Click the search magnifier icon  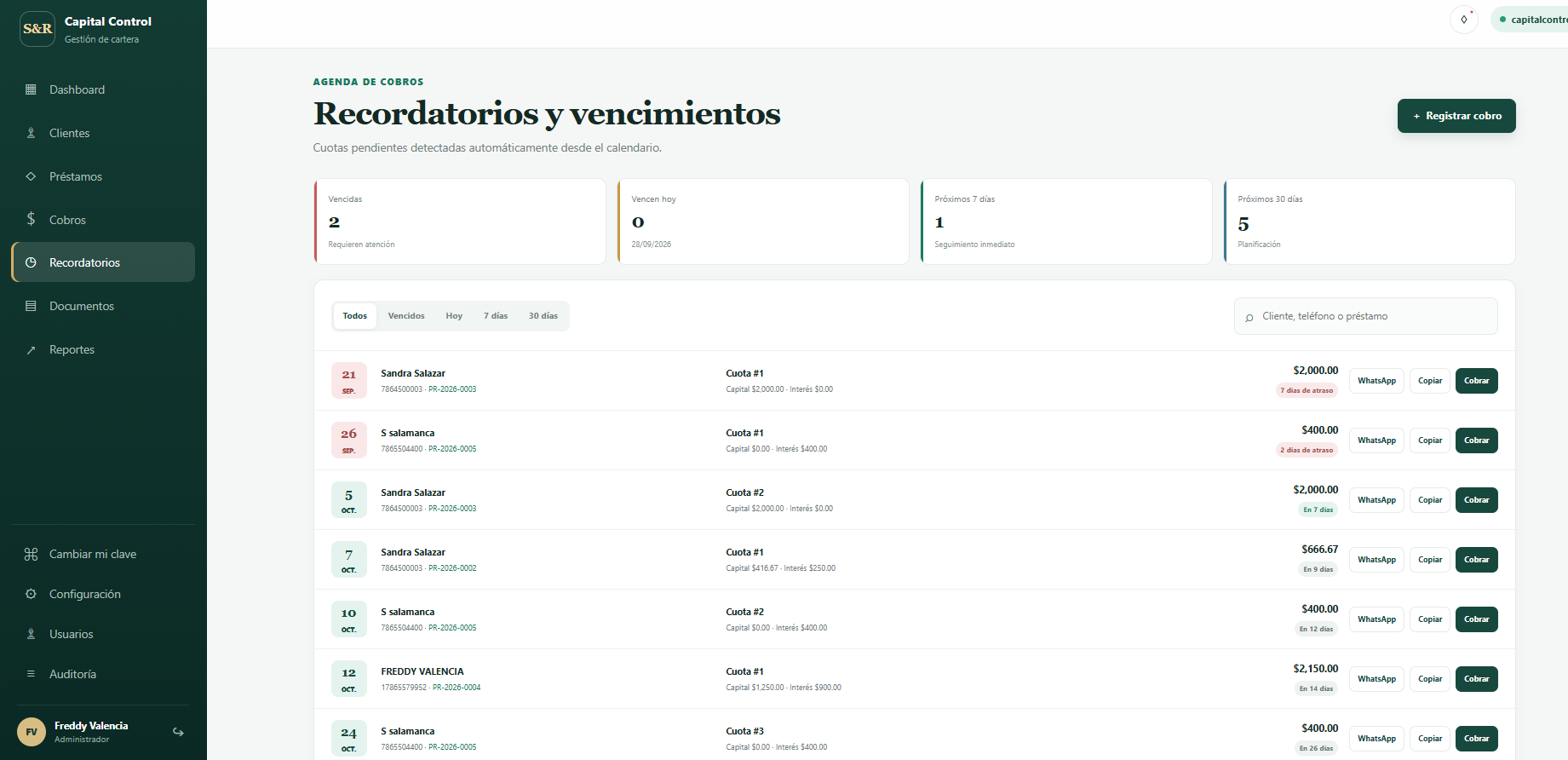1249,317
